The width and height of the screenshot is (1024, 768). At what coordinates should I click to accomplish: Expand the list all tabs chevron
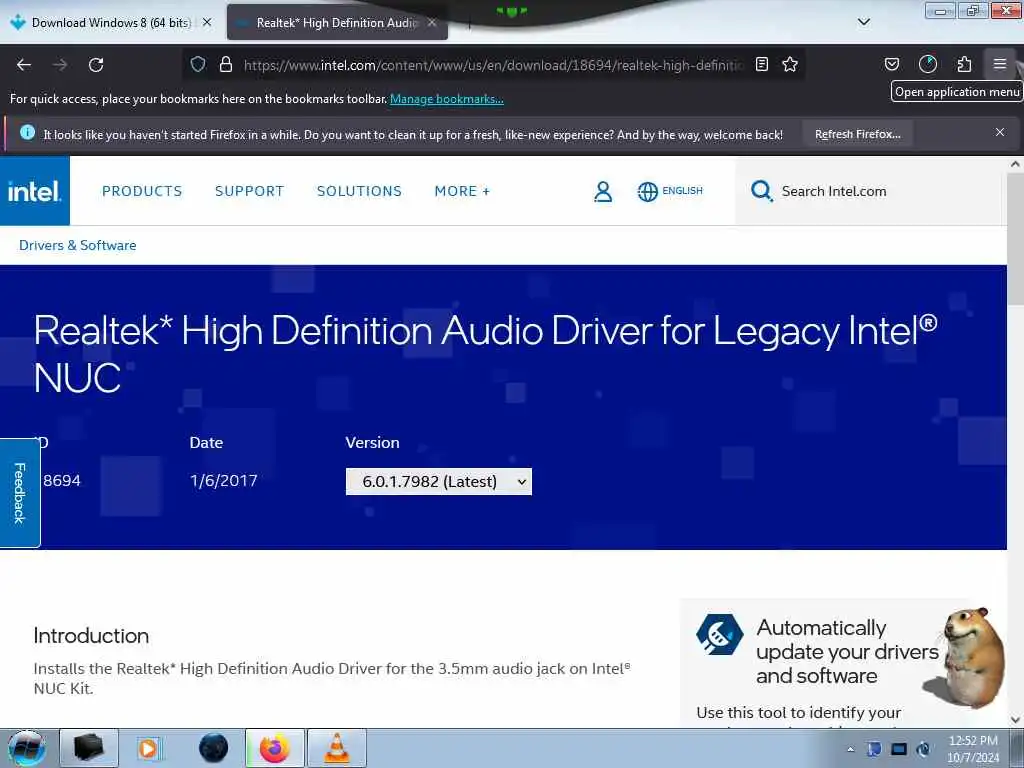[x=863, y=22]
